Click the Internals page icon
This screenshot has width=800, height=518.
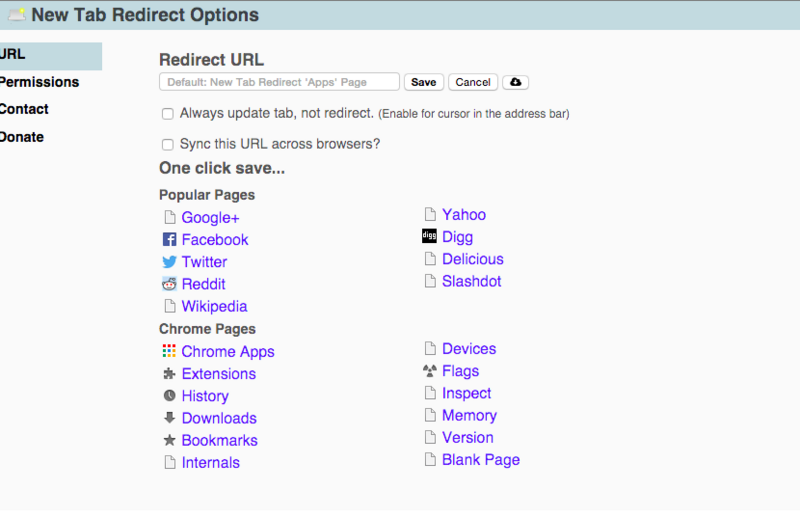pyautogui.click(x=169, y=462)
